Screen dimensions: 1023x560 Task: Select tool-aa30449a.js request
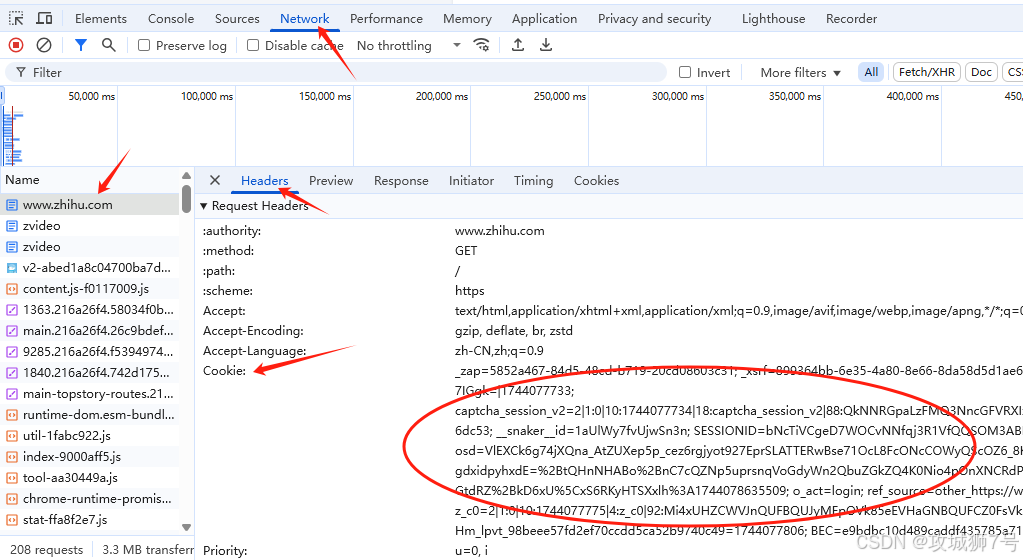pos(89,478)
